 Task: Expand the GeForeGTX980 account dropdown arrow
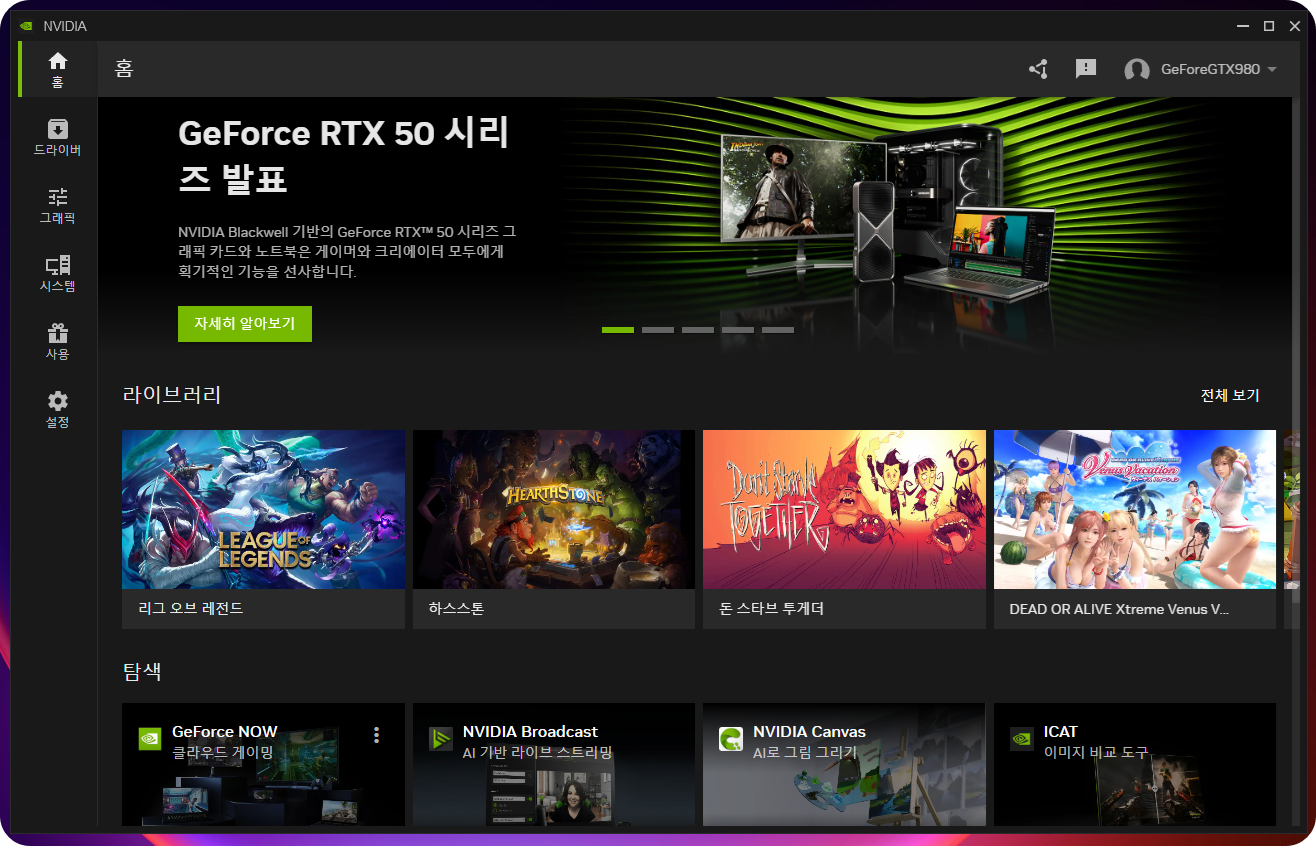[1272, 70]
